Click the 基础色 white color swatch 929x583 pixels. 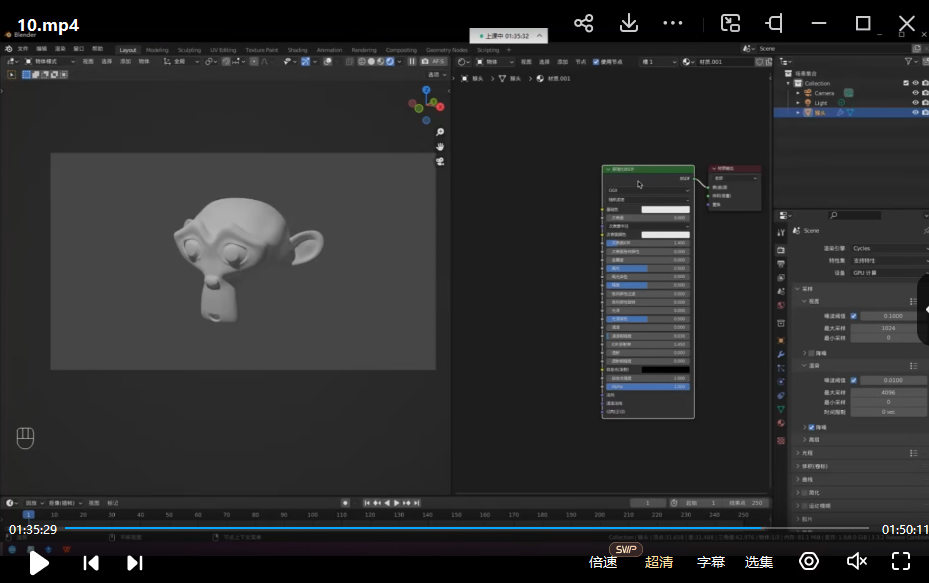tap(665, 209)
